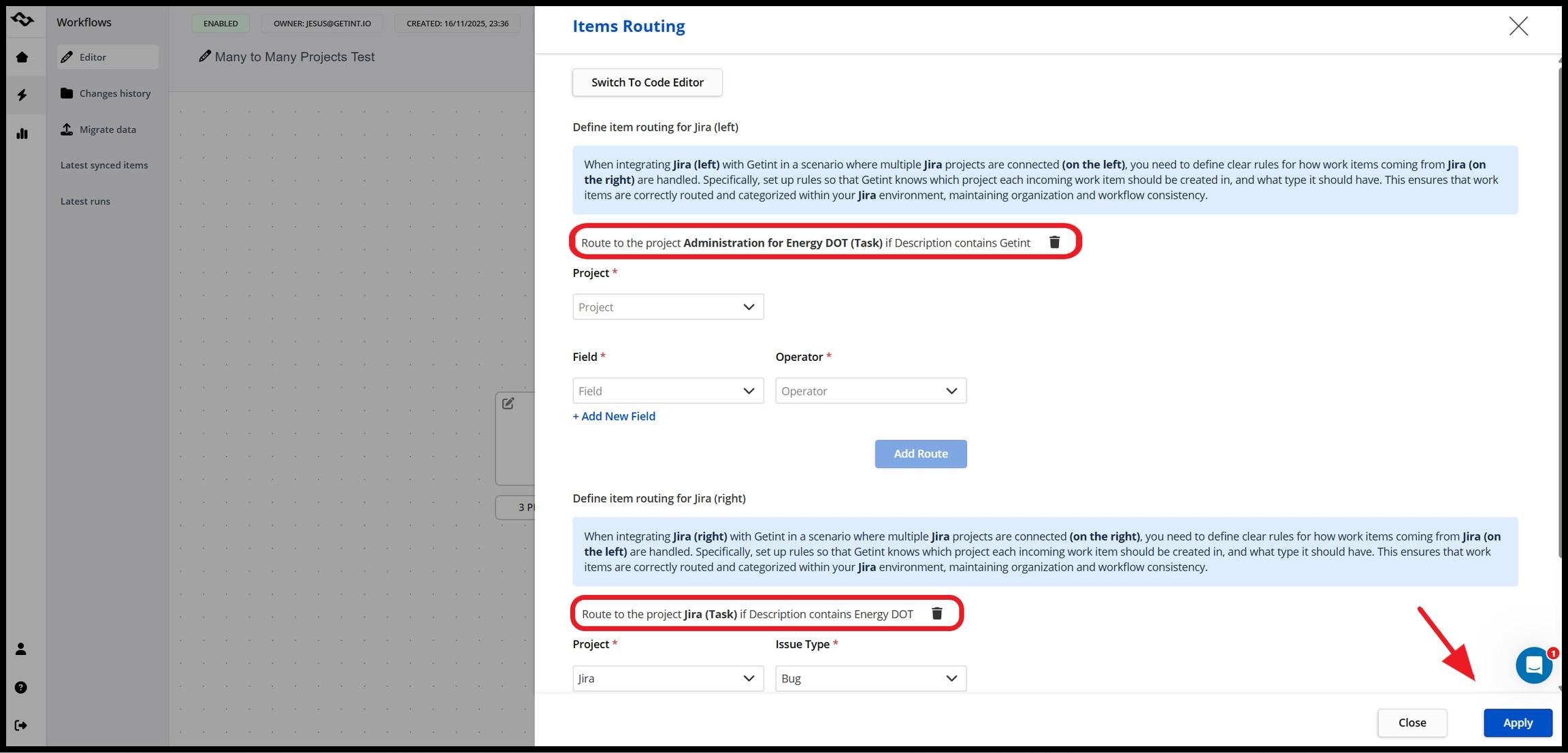Delete the Jira (Task) Energy DOT route
1568x753 pixels.
click(936, 613)
